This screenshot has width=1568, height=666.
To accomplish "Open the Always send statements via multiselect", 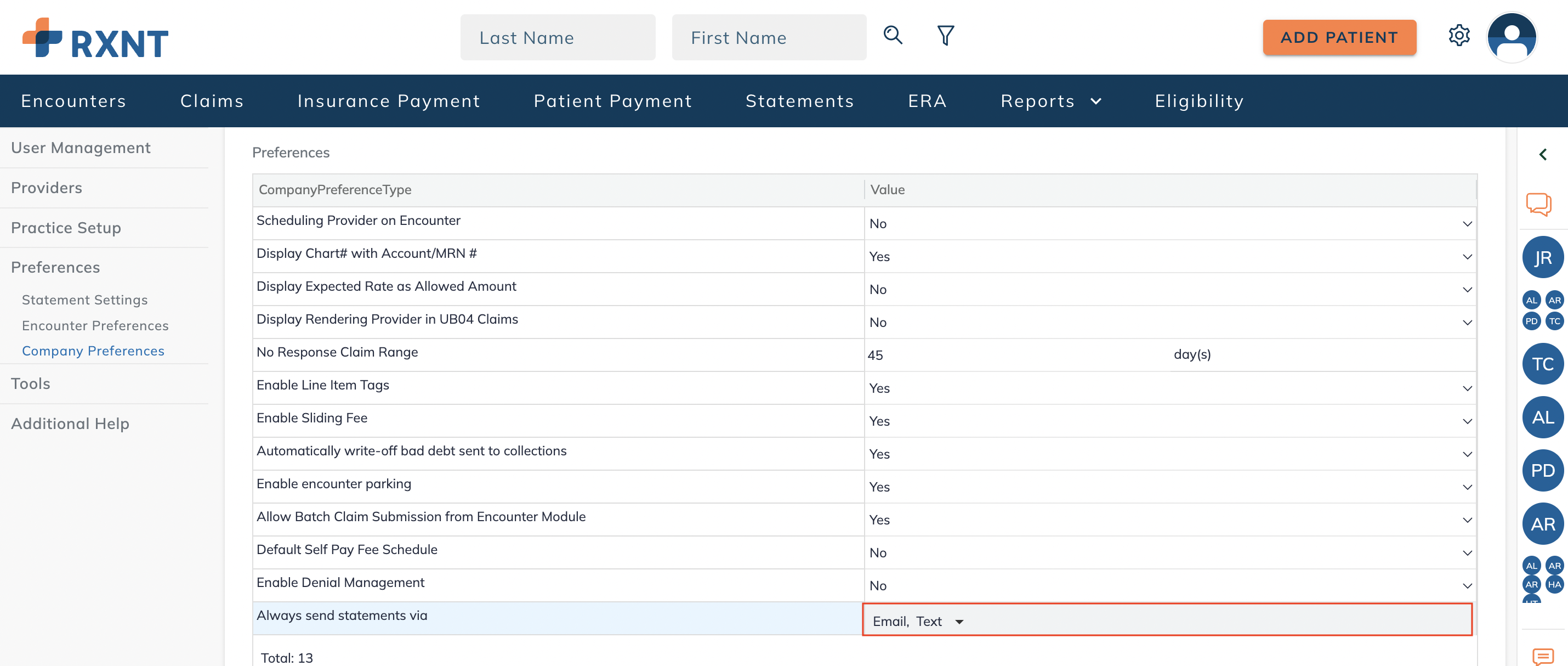I will [x=1167, y=620].
